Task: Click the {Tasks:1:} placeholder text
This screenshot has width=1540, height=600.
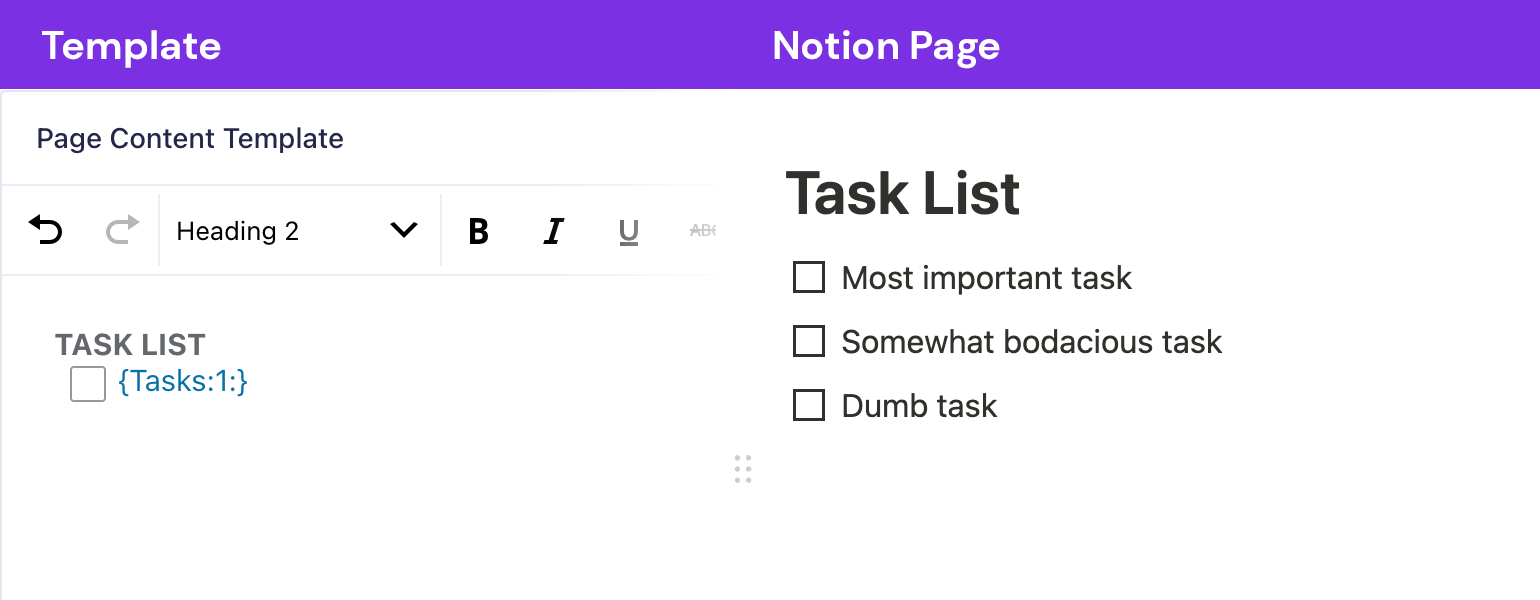Action: tap(183, 382)
